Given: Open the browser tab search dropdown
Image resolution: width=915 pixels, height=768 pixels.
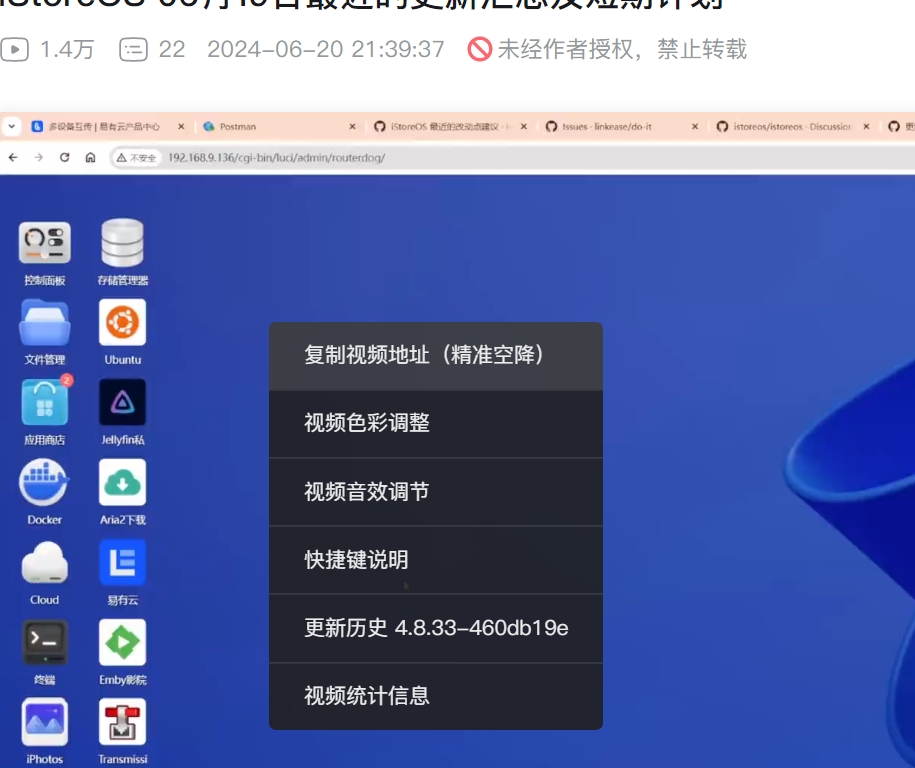Looking at the screenshot, I should click(x=11, y=127).
